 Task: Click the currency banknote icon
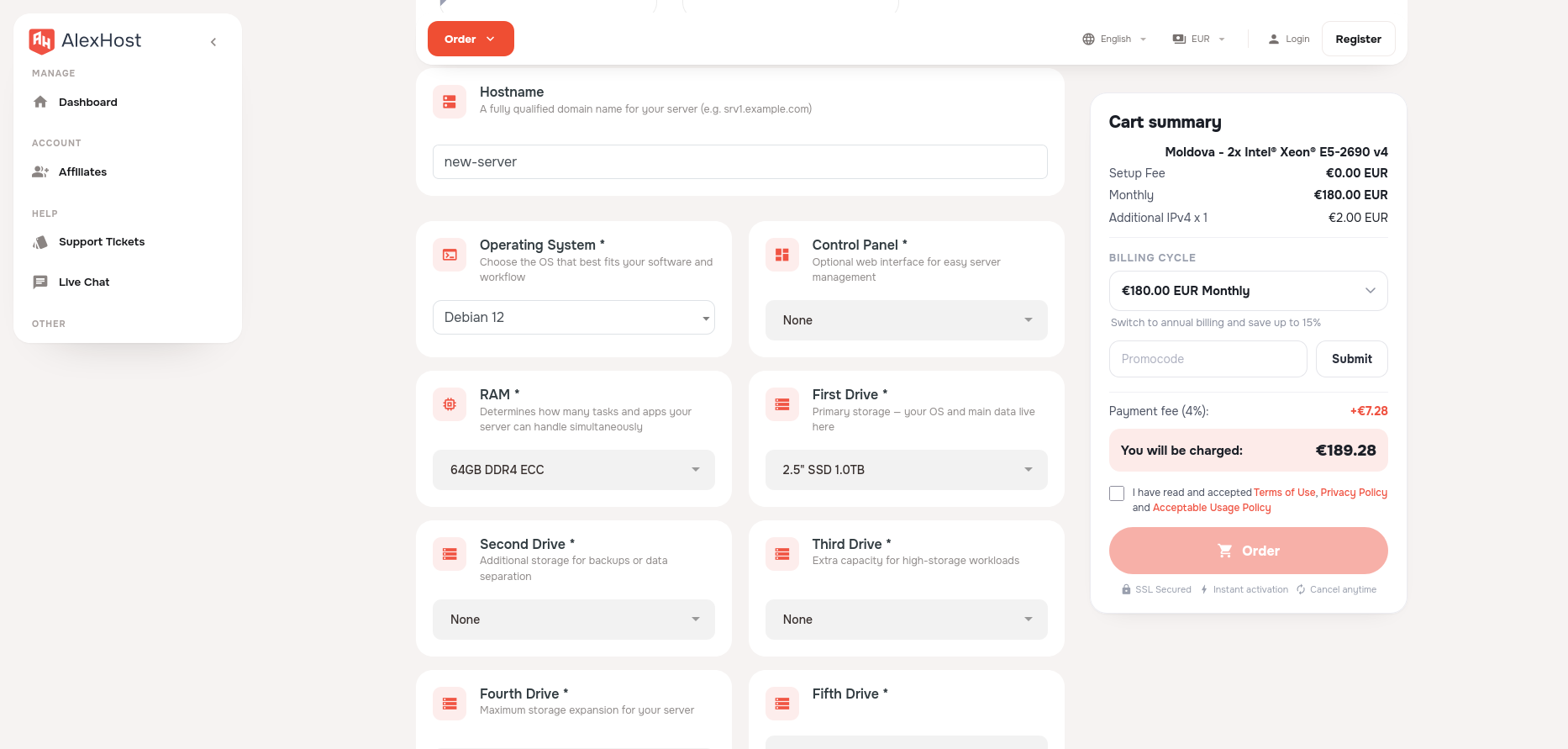[x=1179, y=39]
